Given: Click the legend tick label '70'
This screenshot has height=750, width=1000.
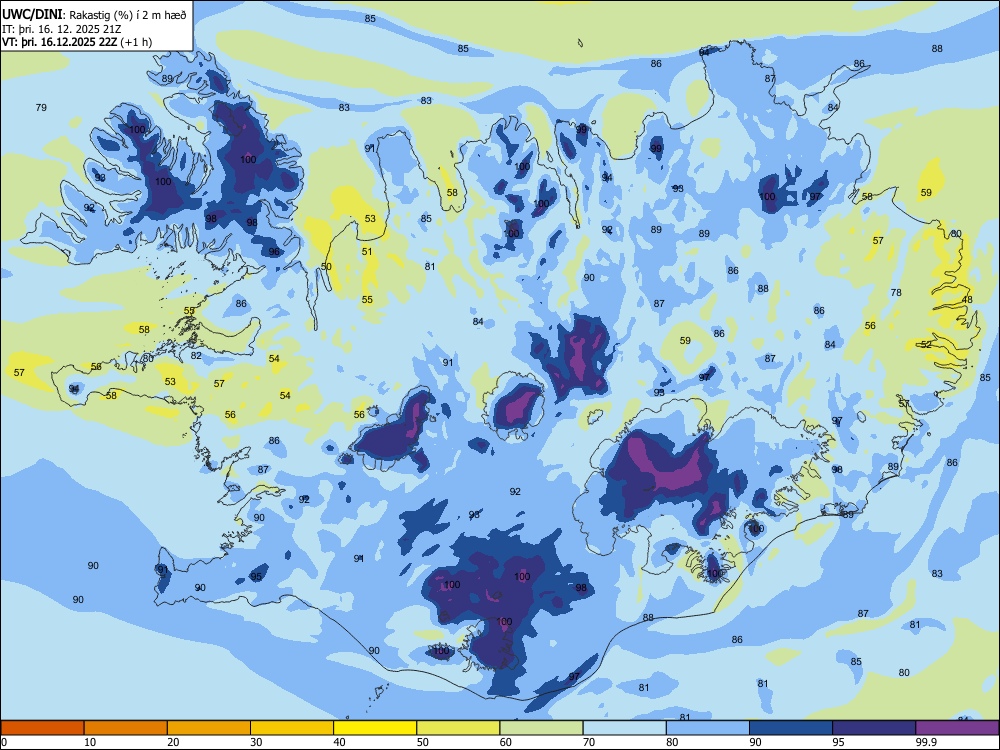Looking at the screenshot, I should coord(589,742).
